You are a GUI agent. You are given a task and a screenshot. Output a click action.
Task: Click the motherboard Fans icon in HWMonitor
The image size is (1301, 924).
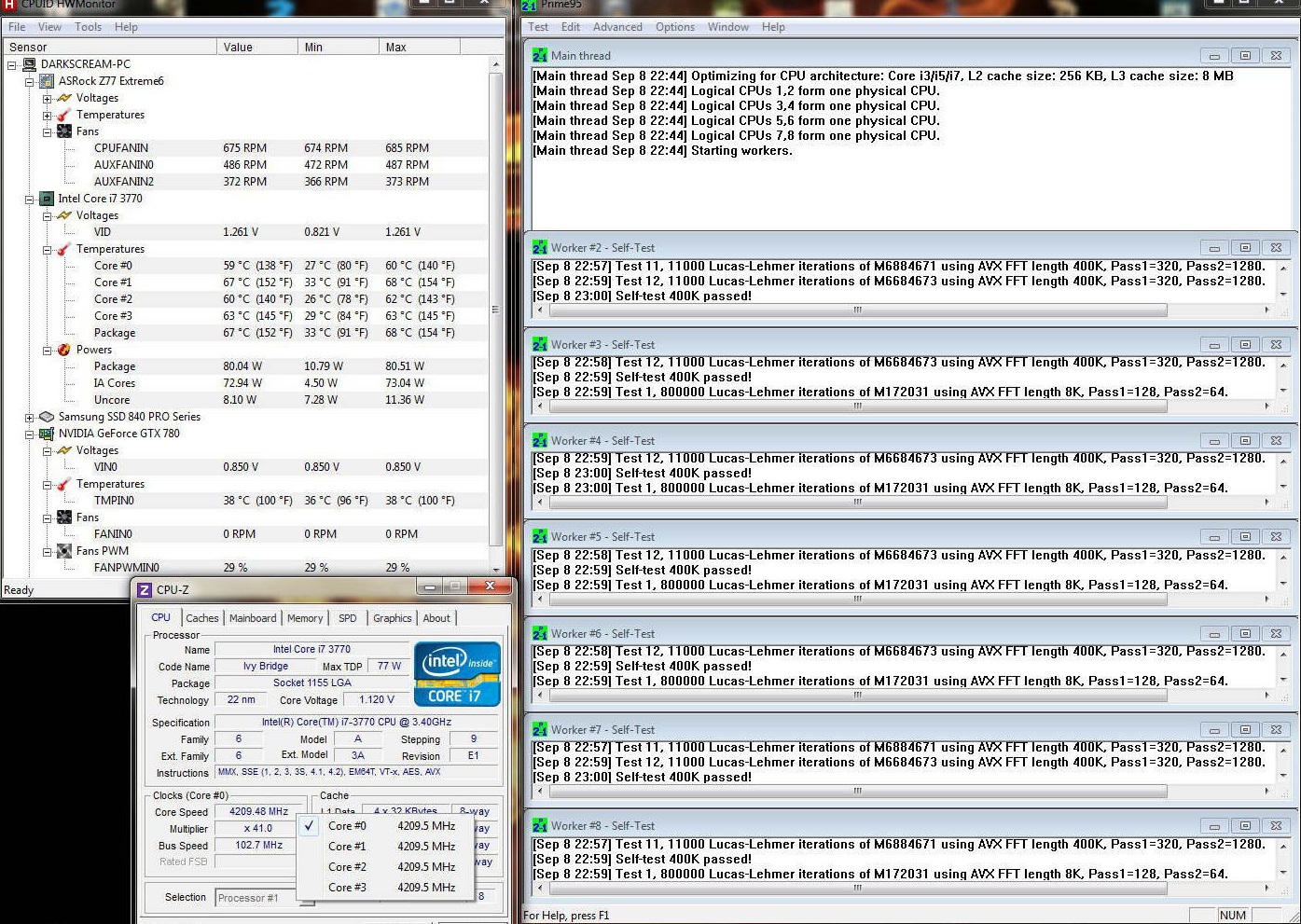pyautogui.click(x=64, y=131)
